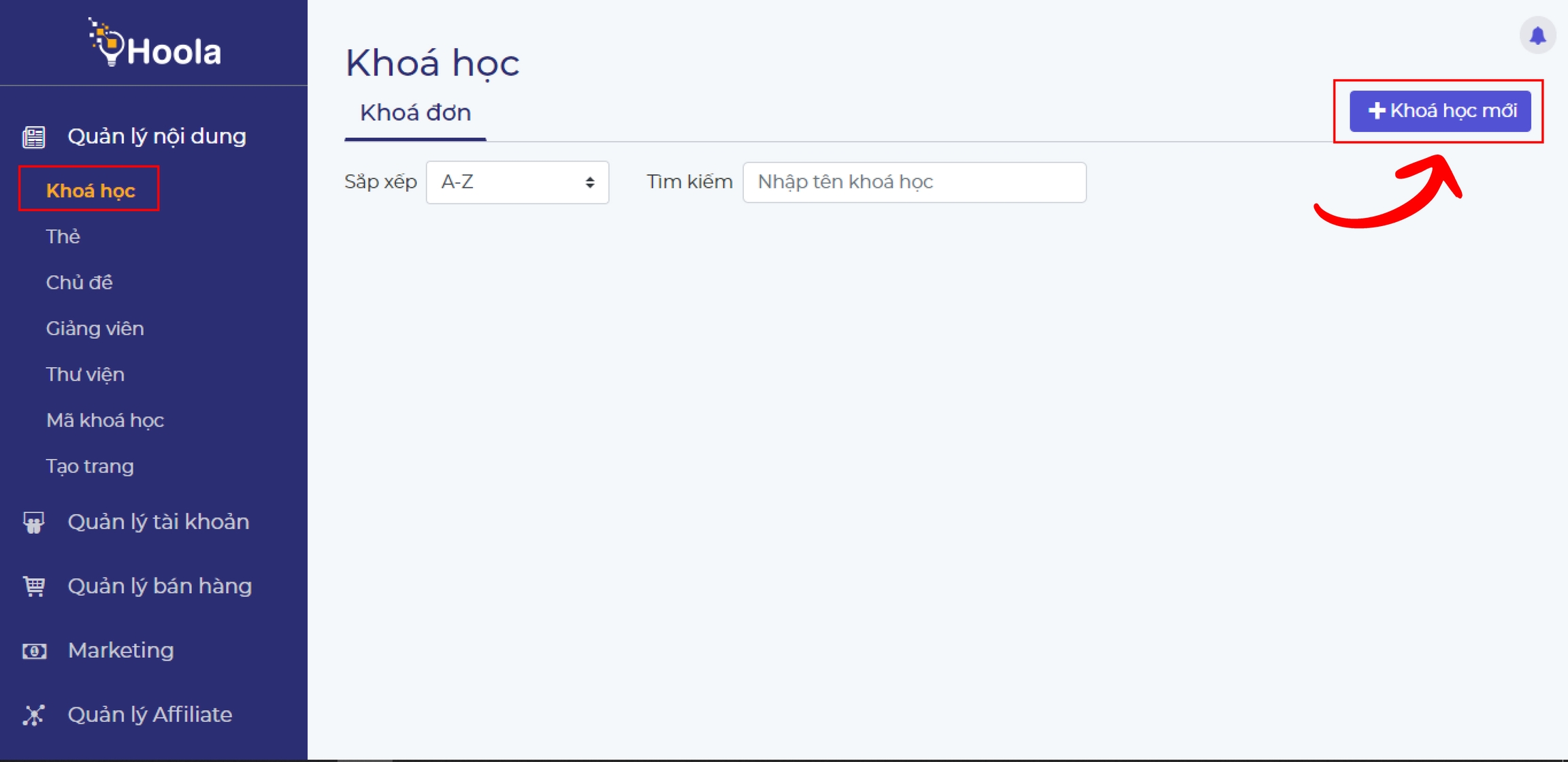Click the Marketing money icon

pyautogui.click(x=34, y=651)
